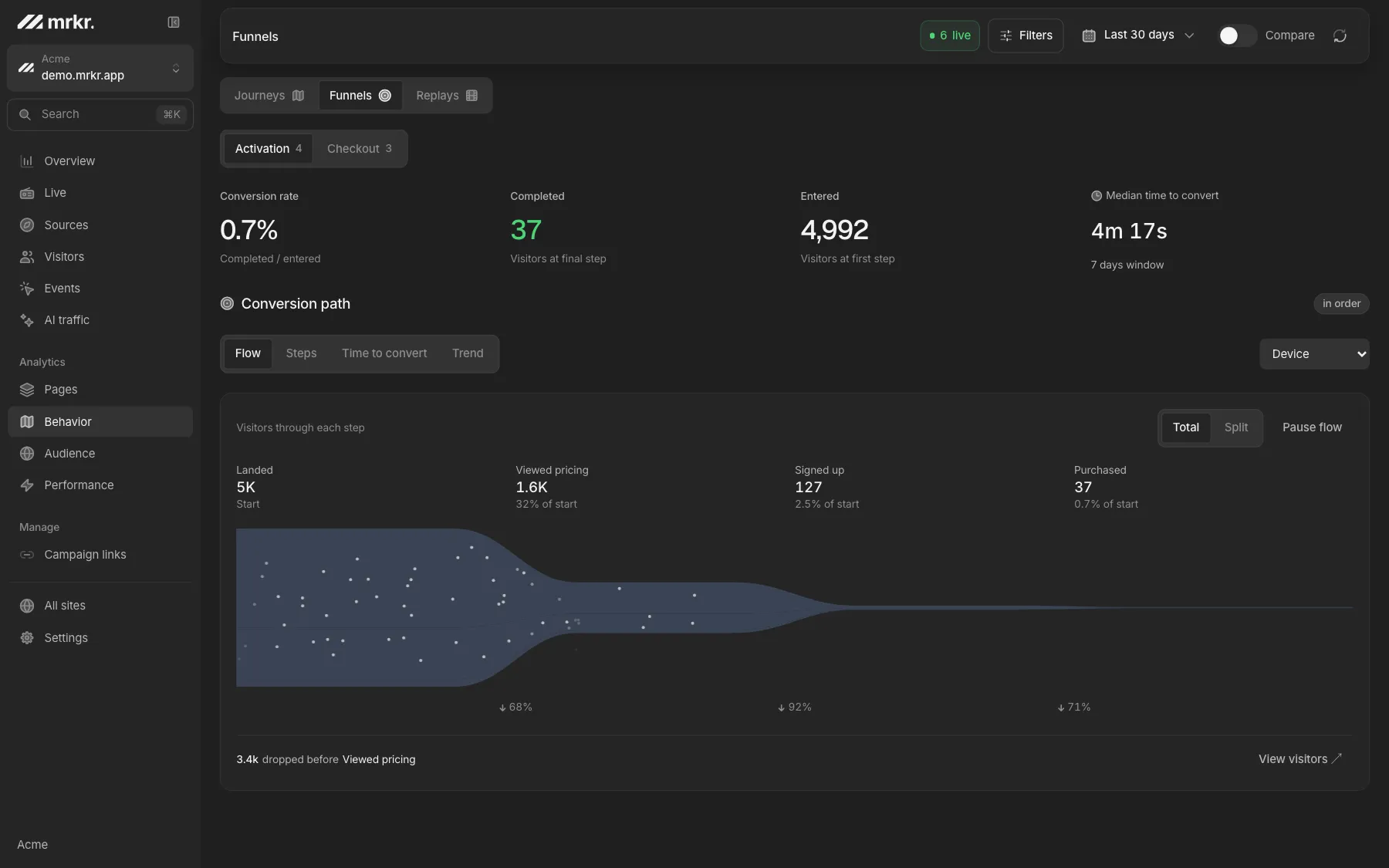
Task: Click the Funnels tab
Action: (x=360, y=96)
